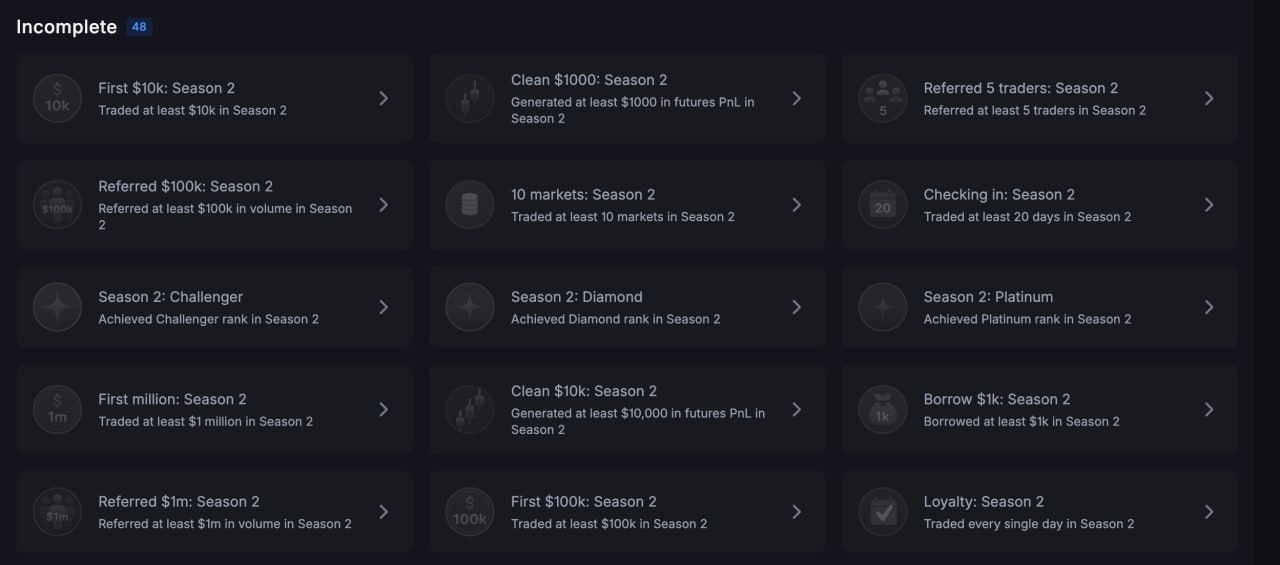Click the 1m badge icon for First million
Image resolution: width=1280 pixels, height=565 pixels.
57,409
